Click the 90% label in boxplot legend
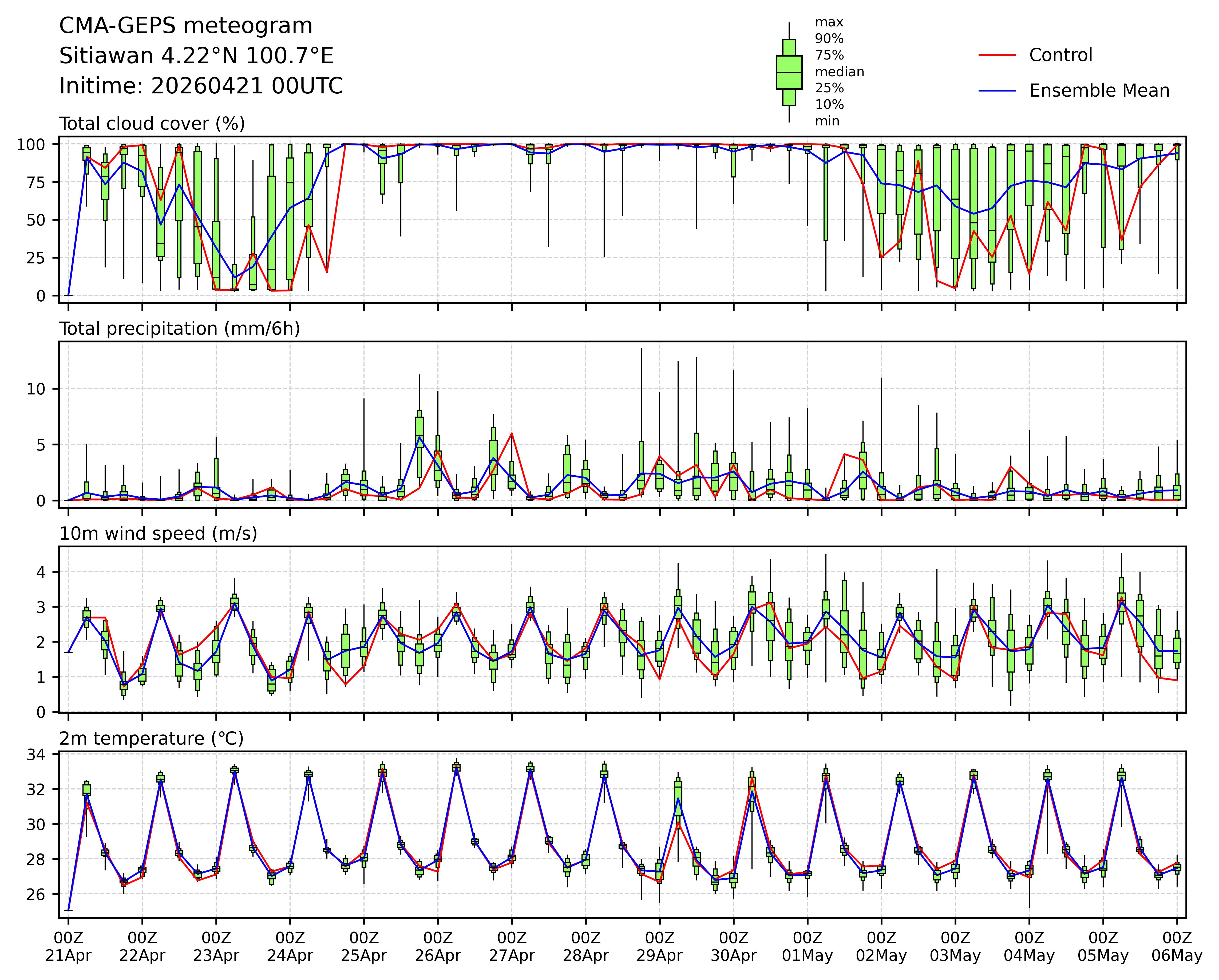1219x980 pixels. [x=829, y=38]
